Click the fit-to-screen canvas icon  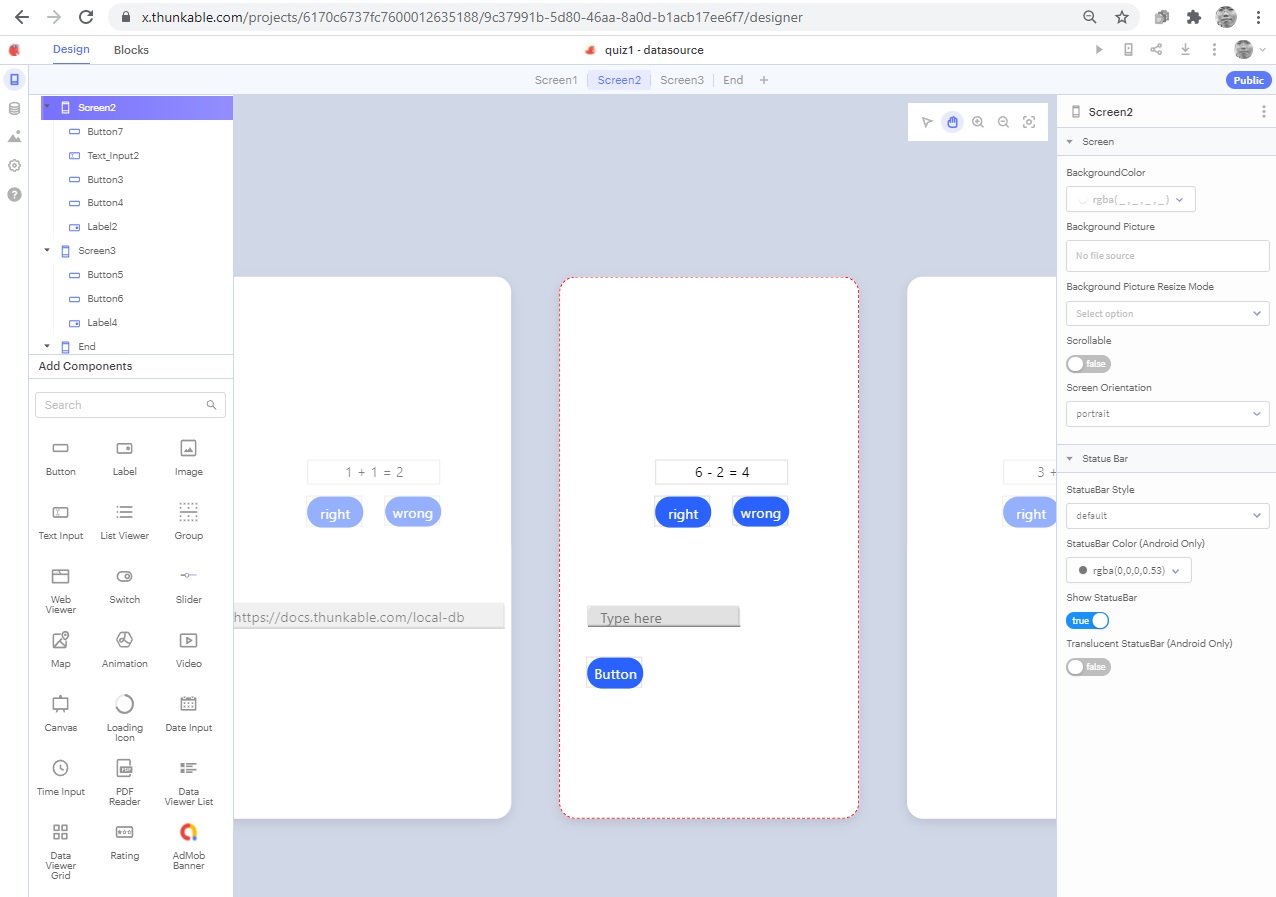(1029, 122)
